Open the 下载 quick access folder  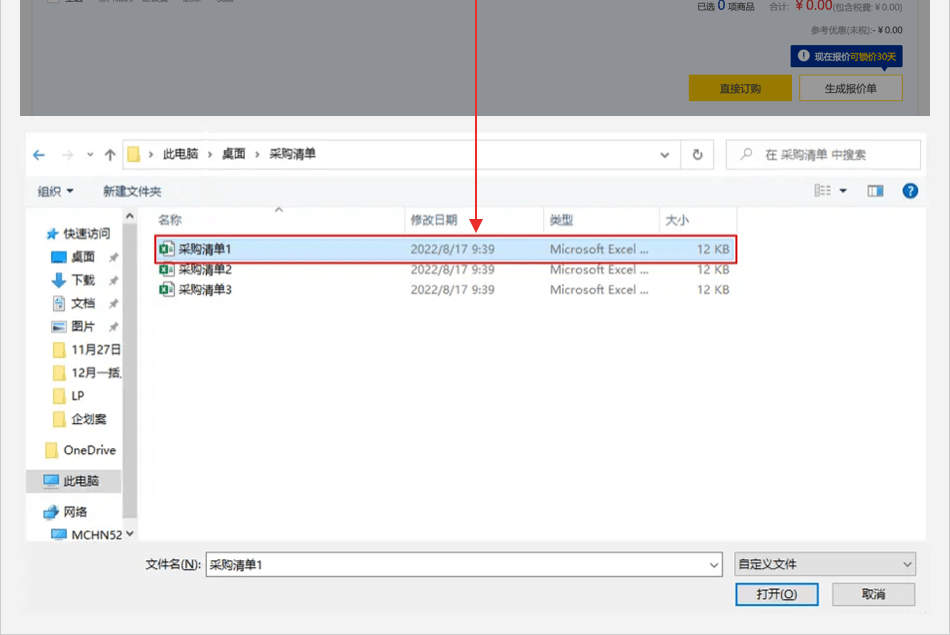coord(83,280)
